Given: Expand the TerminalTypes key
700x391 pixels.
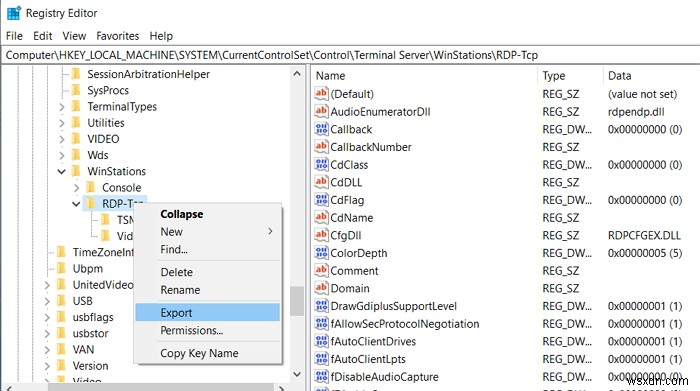Looking at the screenshot, I should coord(62,107).
